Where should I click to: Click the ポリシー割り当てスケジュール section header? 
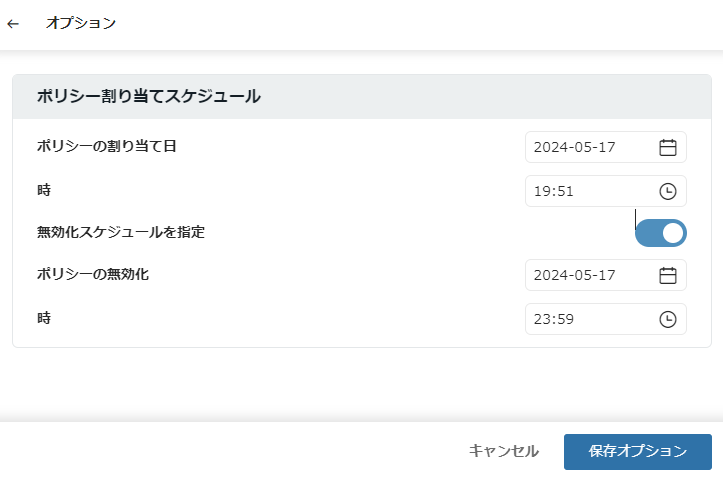(x=148, y=97)
